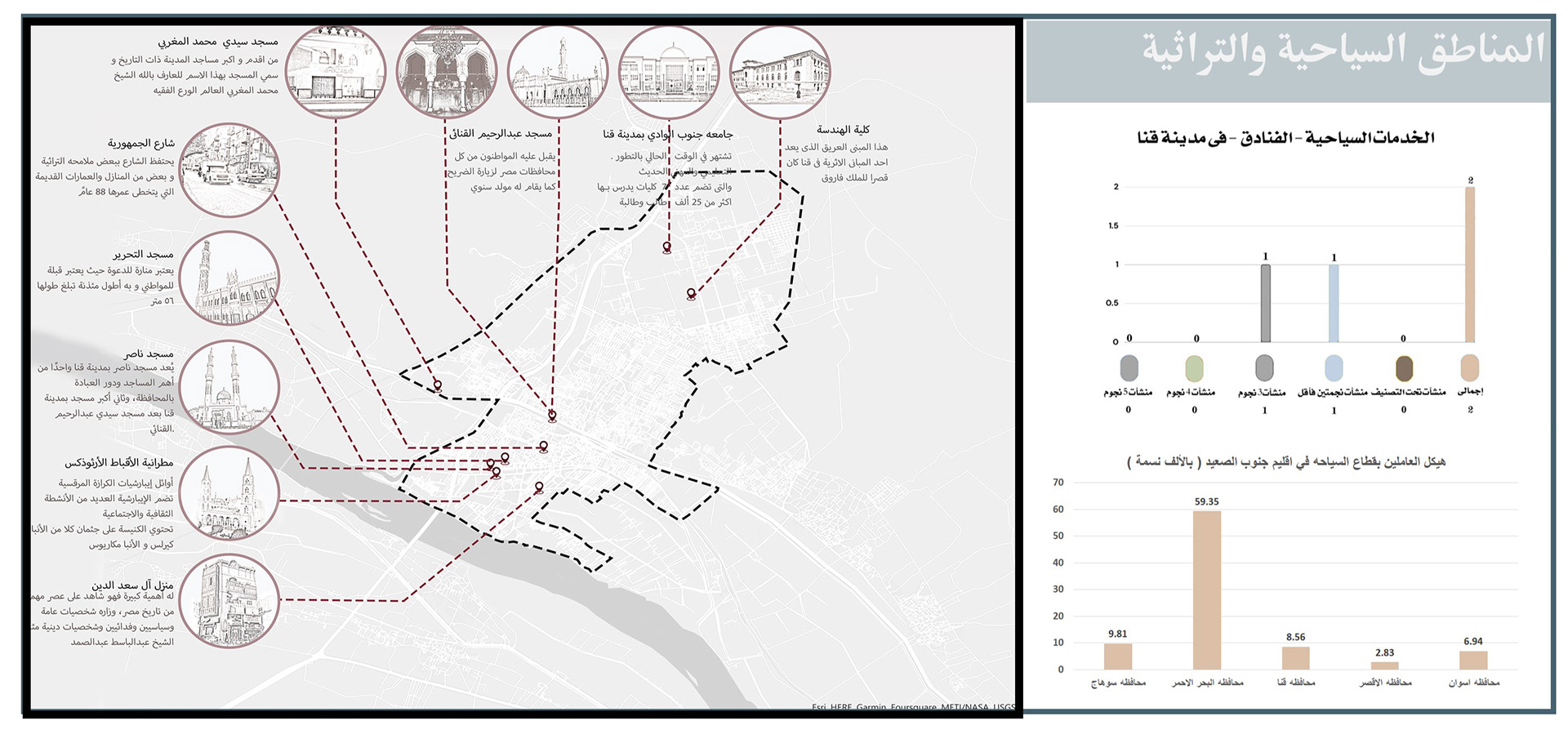Viewport: 1568px width, 734px height.
Task: Select the green 4-star establishments legend swatch
Action: (x=1194, y=368)
